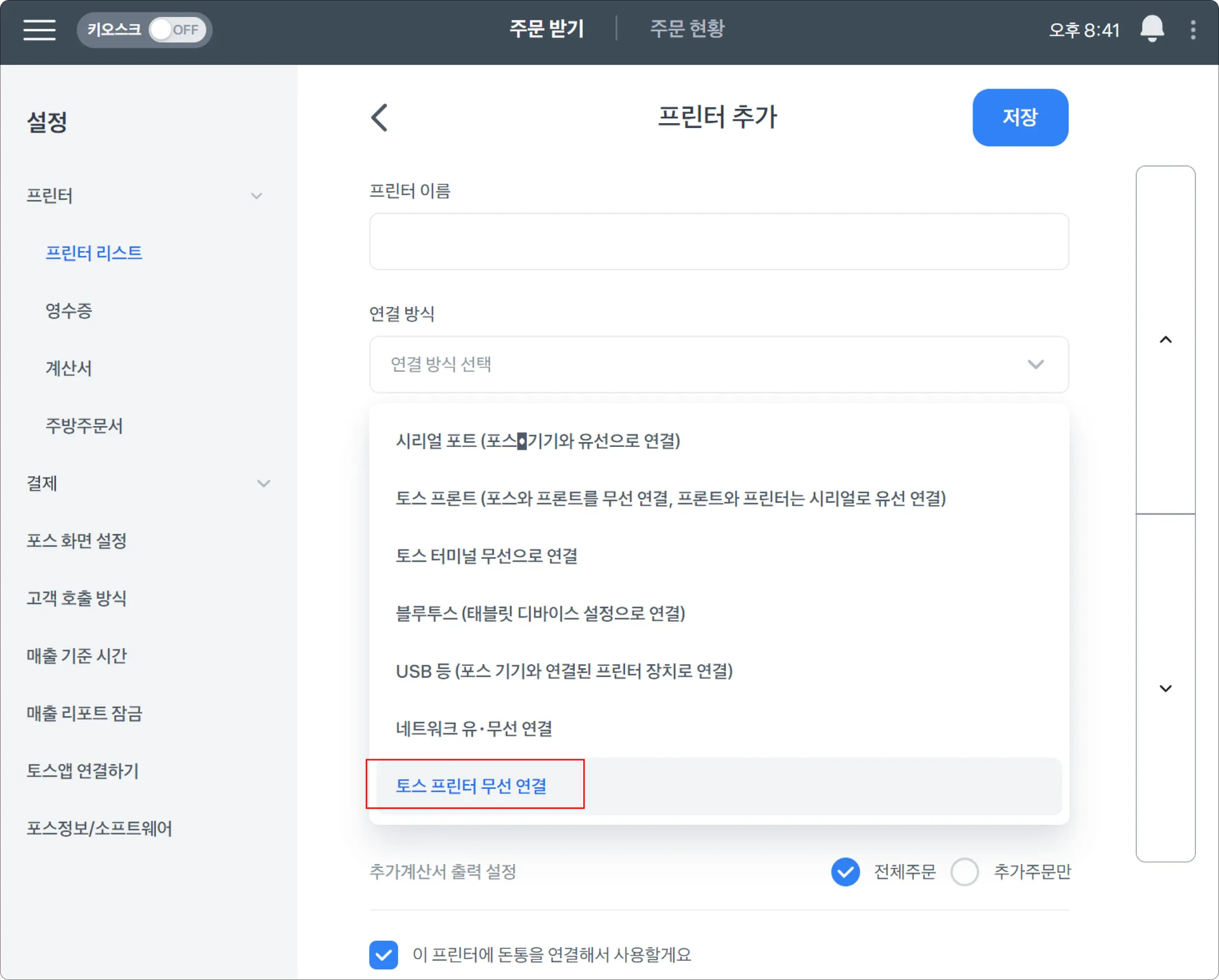This screenshot has height=980, width=1219.
Task: Uncheck the 돈통 연결 checkbox
Action: pyautogui.click(x=383, y=954)
